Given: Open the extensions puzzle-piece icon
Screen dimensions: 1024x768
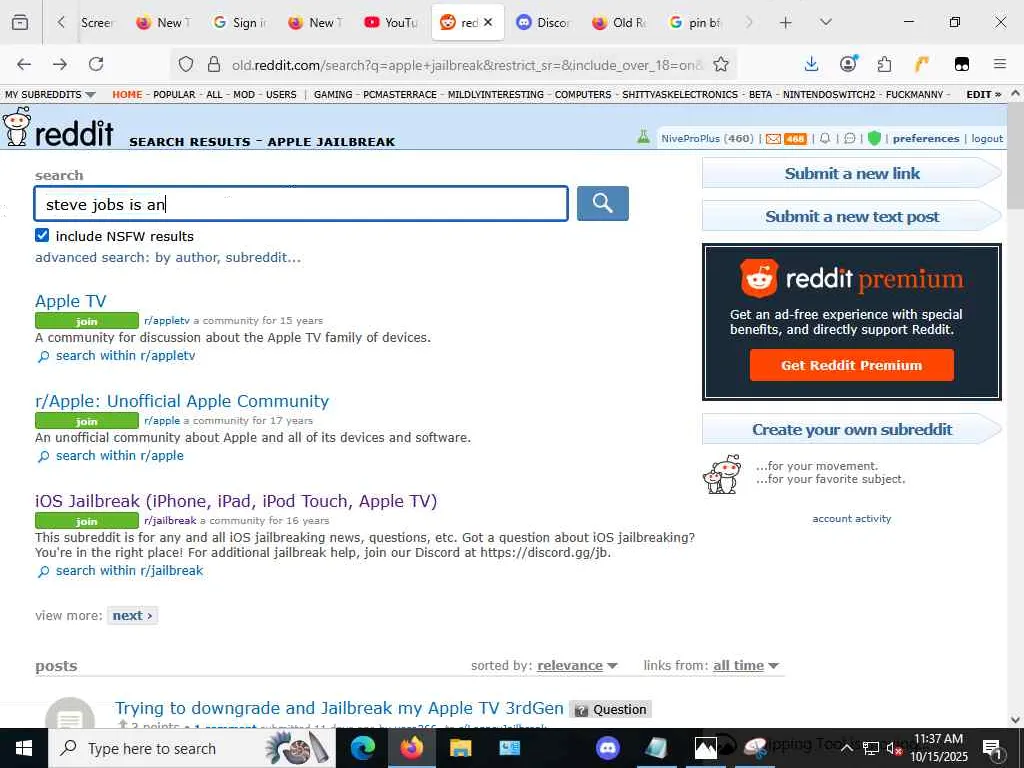Looking at the screenshot, I should [884, 64].
